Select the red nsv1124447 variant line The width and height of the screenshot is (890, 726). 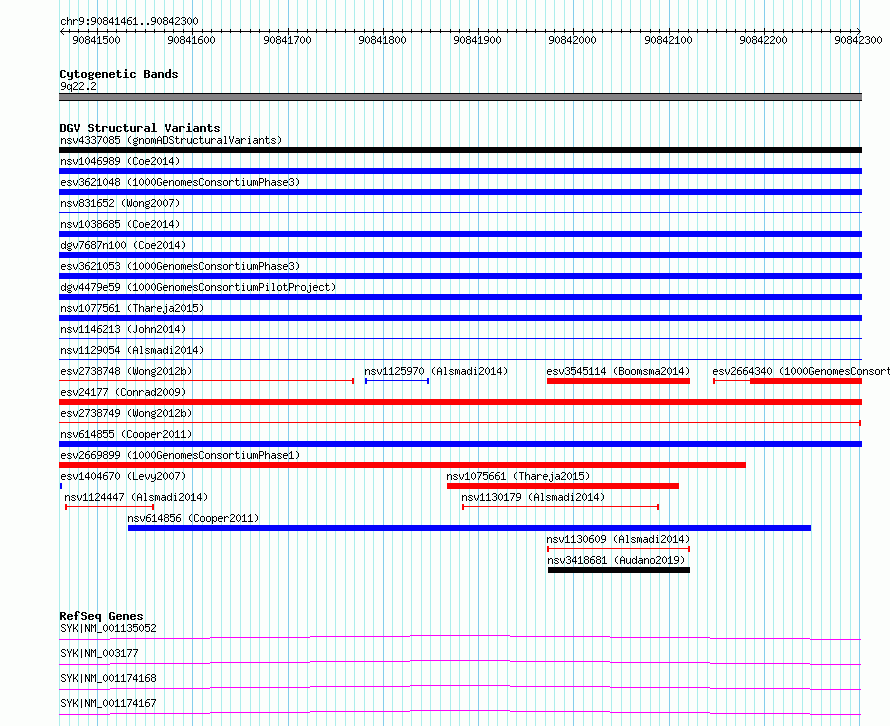tap(110, 507)
